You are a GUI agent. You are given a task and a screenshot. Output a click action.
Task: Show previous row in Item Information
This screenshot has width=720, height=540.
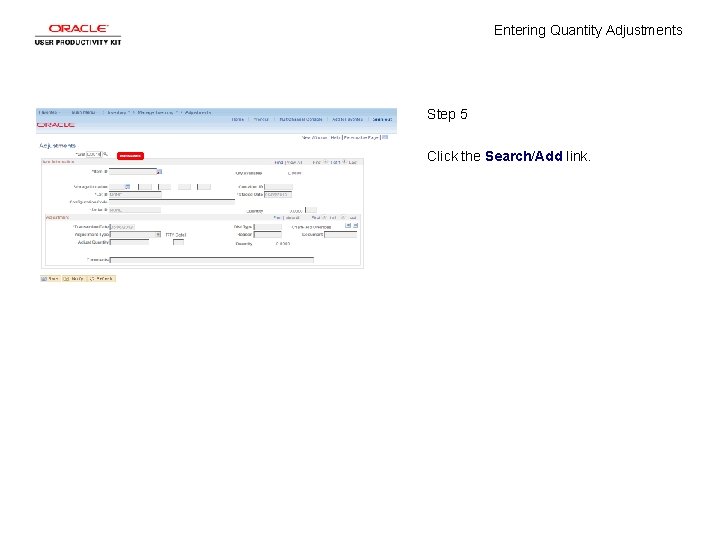pyautogui.click(x=326, y=162)
